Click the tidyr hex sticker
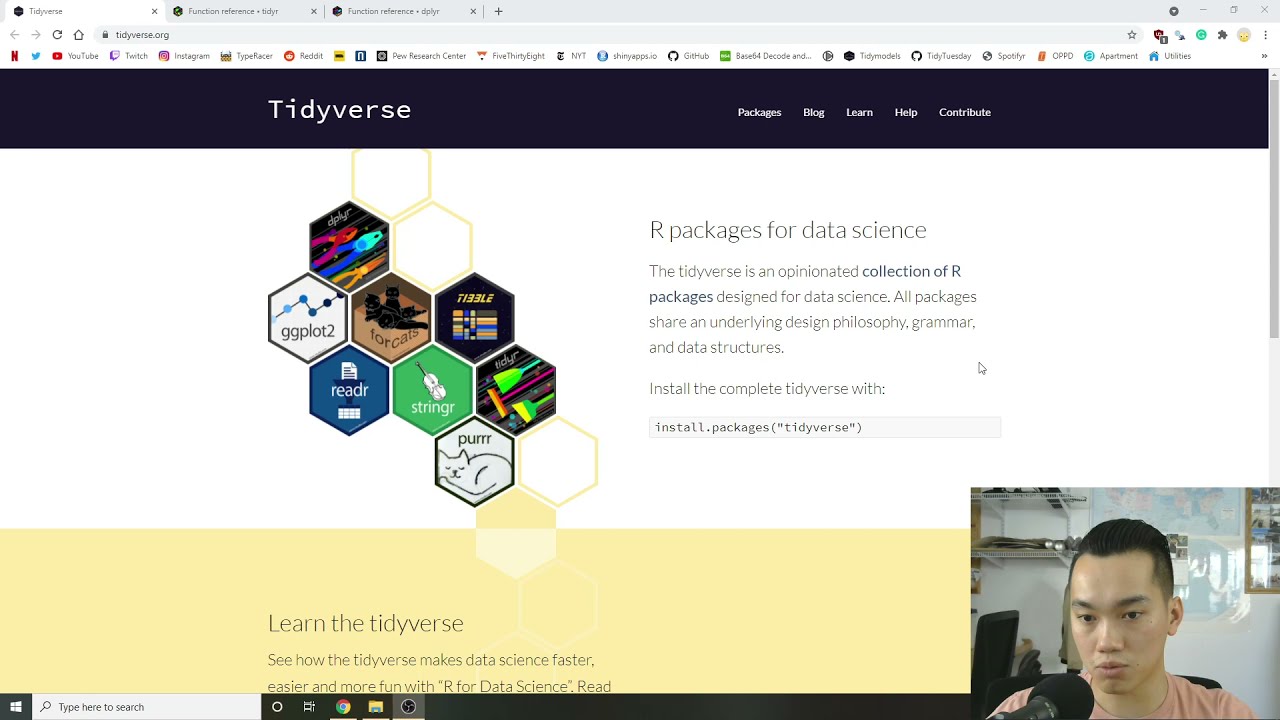Screen dimensions: 1280x720 tap(516, 391)
